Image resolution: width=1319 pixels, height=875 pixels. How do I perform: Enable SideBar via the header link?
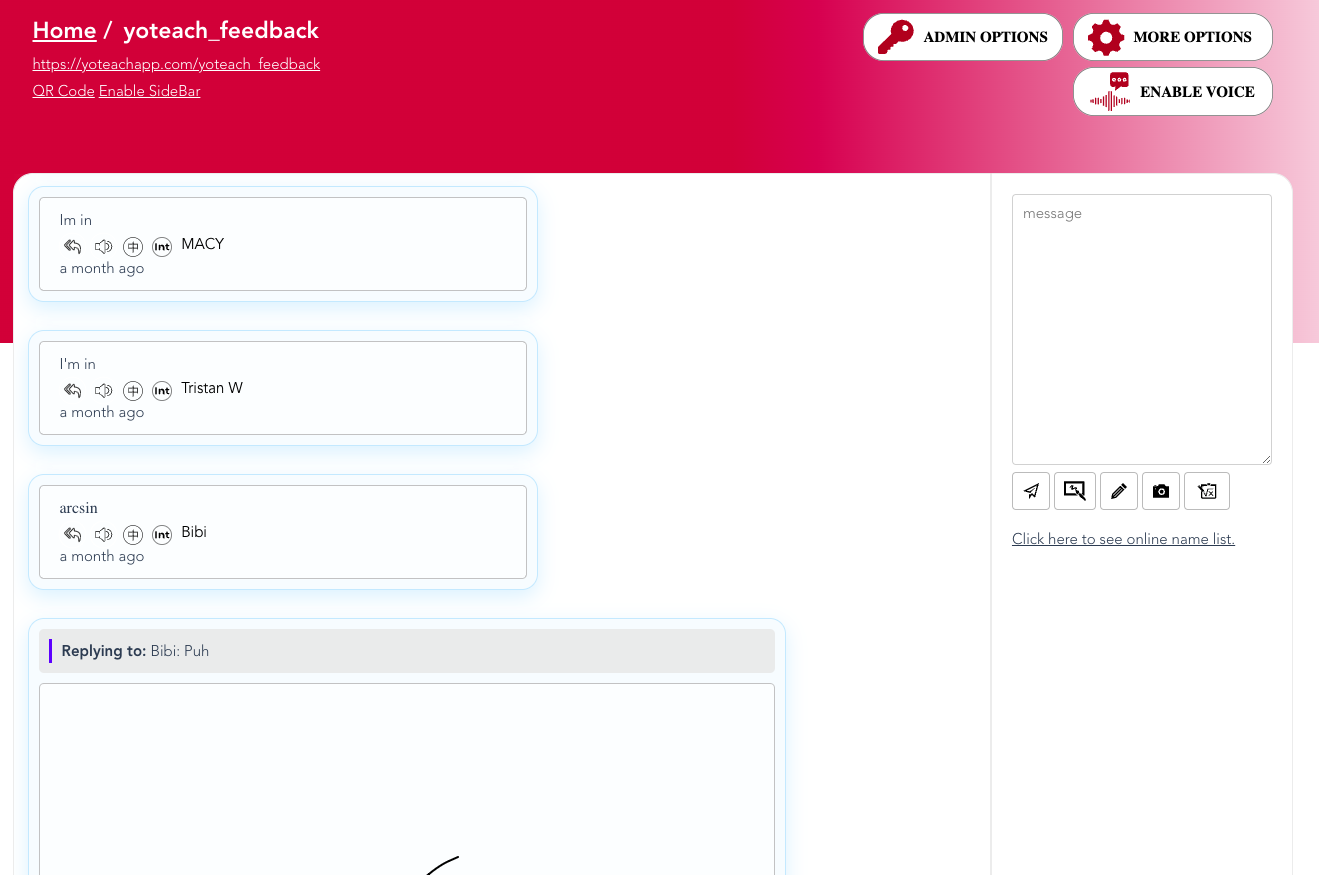coord(149,91)
